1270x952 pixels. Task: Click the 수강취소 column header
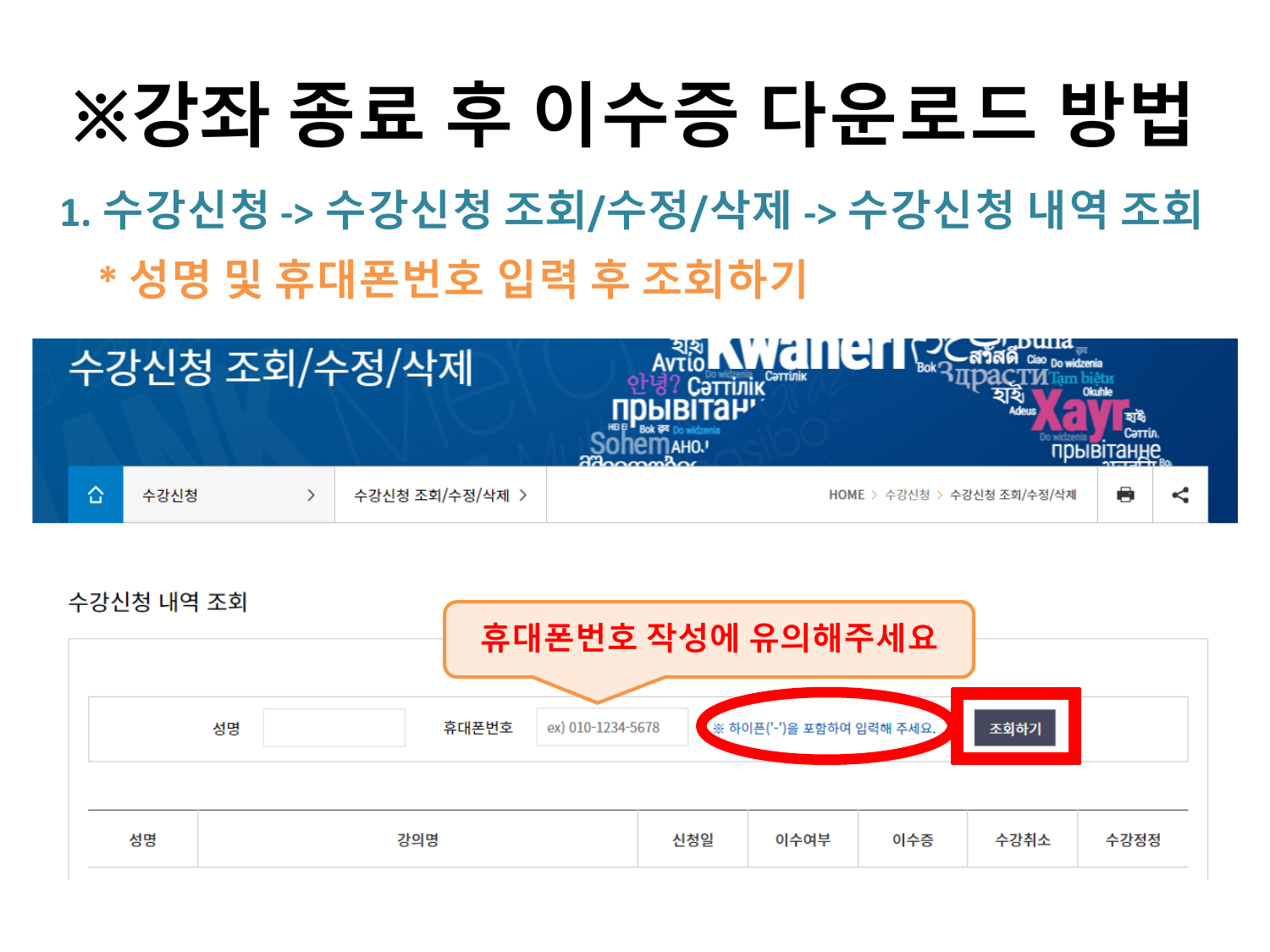1023,839
